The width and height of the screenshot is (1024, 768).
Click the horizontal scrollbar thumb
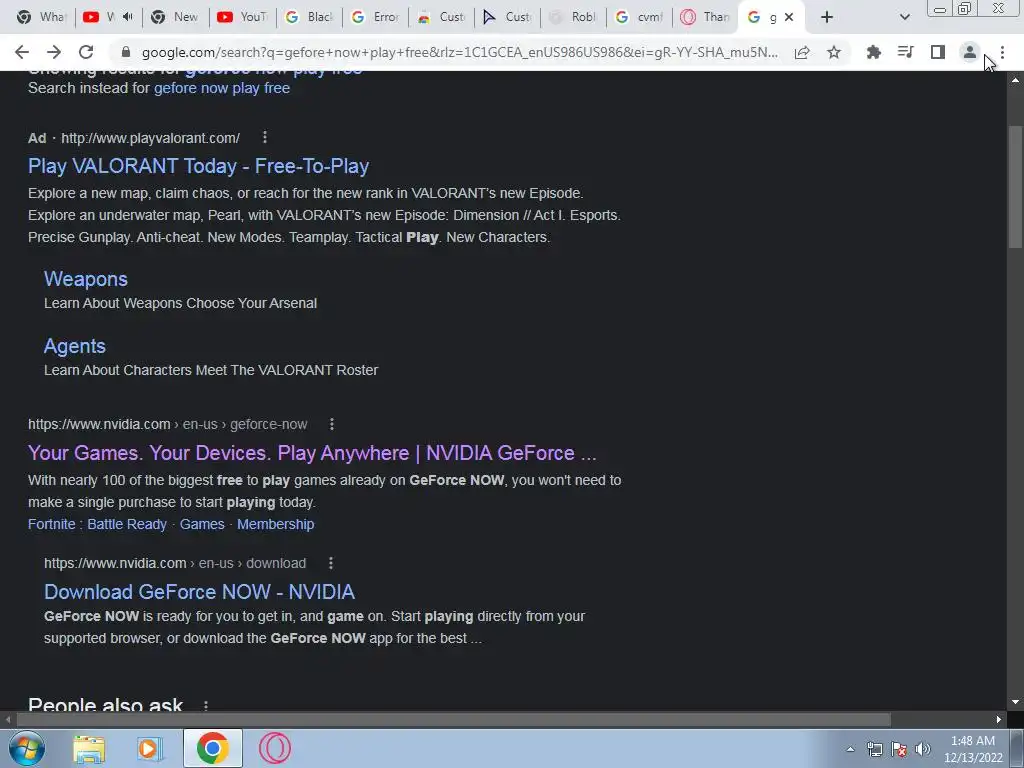(x=453, y=720)
